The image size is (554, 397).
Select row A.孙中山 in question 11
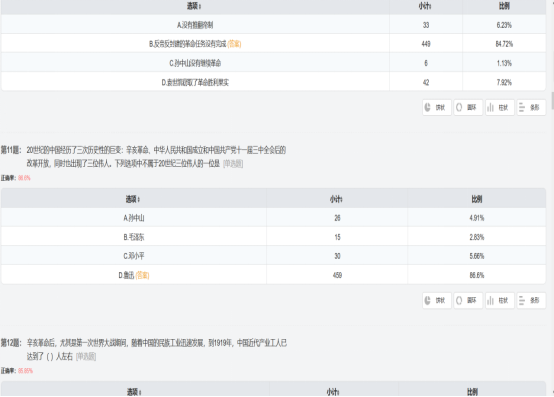coord(273,218)
